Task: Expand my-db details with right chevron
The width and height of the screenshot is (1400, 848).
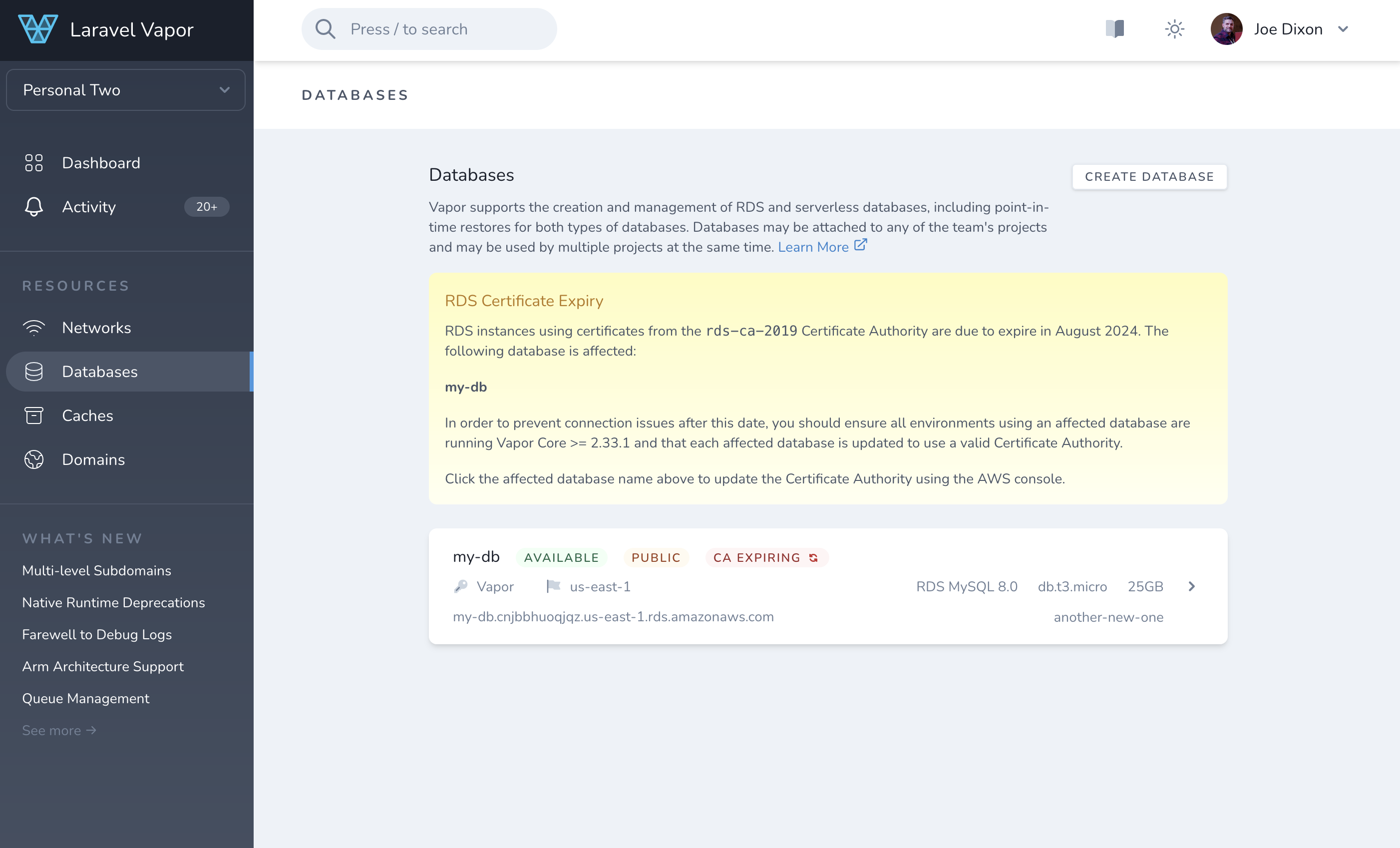Action: 1191,586
